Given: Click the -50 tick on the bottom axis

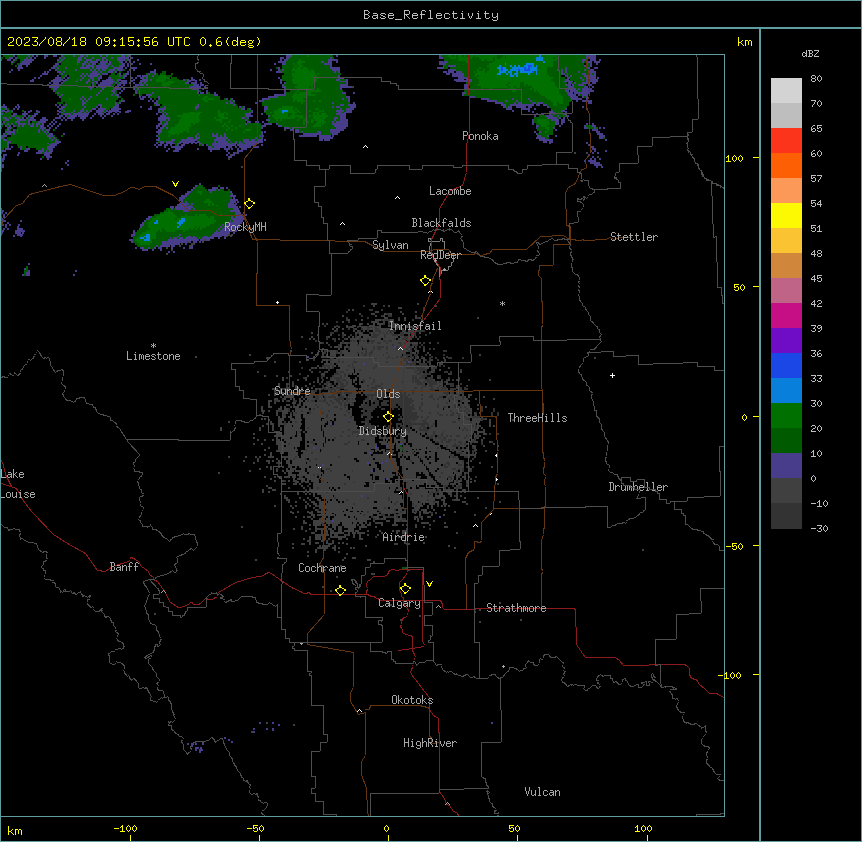Looking at the screenshot, I should pos(255,828).
